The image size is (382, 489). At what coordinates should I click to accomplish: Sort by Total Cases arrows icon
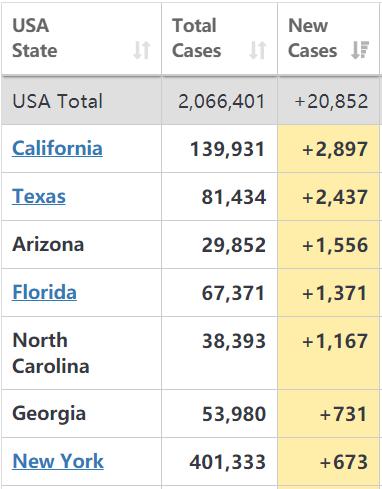[x=258, y=50]
